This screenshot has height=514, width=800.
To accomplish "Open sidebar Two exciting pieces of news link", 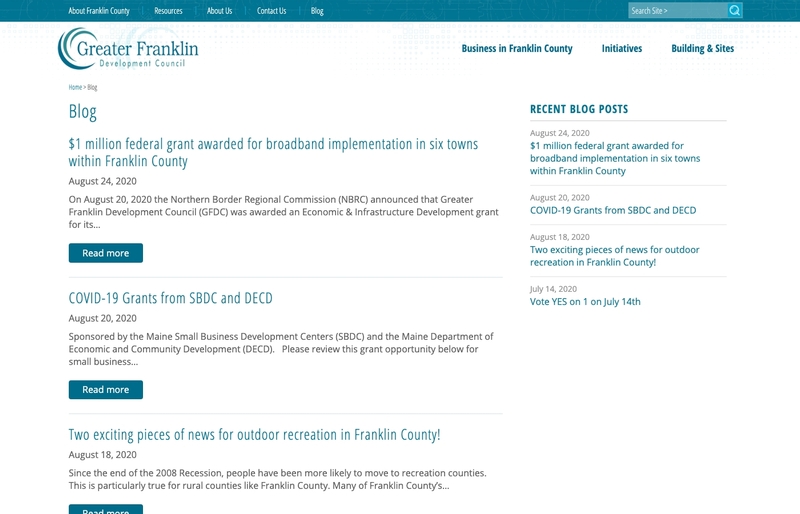I will click(x=614, y=256).
